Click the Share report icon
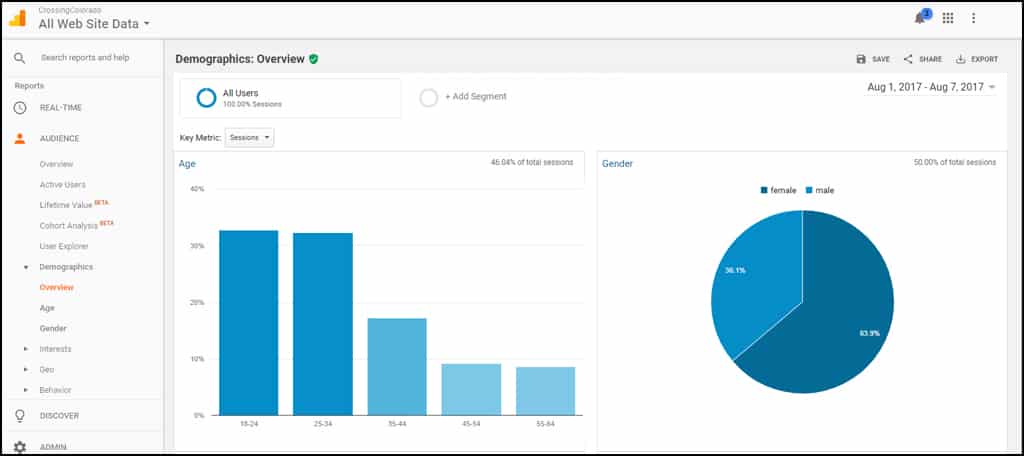Image resolution: width=1024 pixels, height=456 pixels. click(908, 59)
